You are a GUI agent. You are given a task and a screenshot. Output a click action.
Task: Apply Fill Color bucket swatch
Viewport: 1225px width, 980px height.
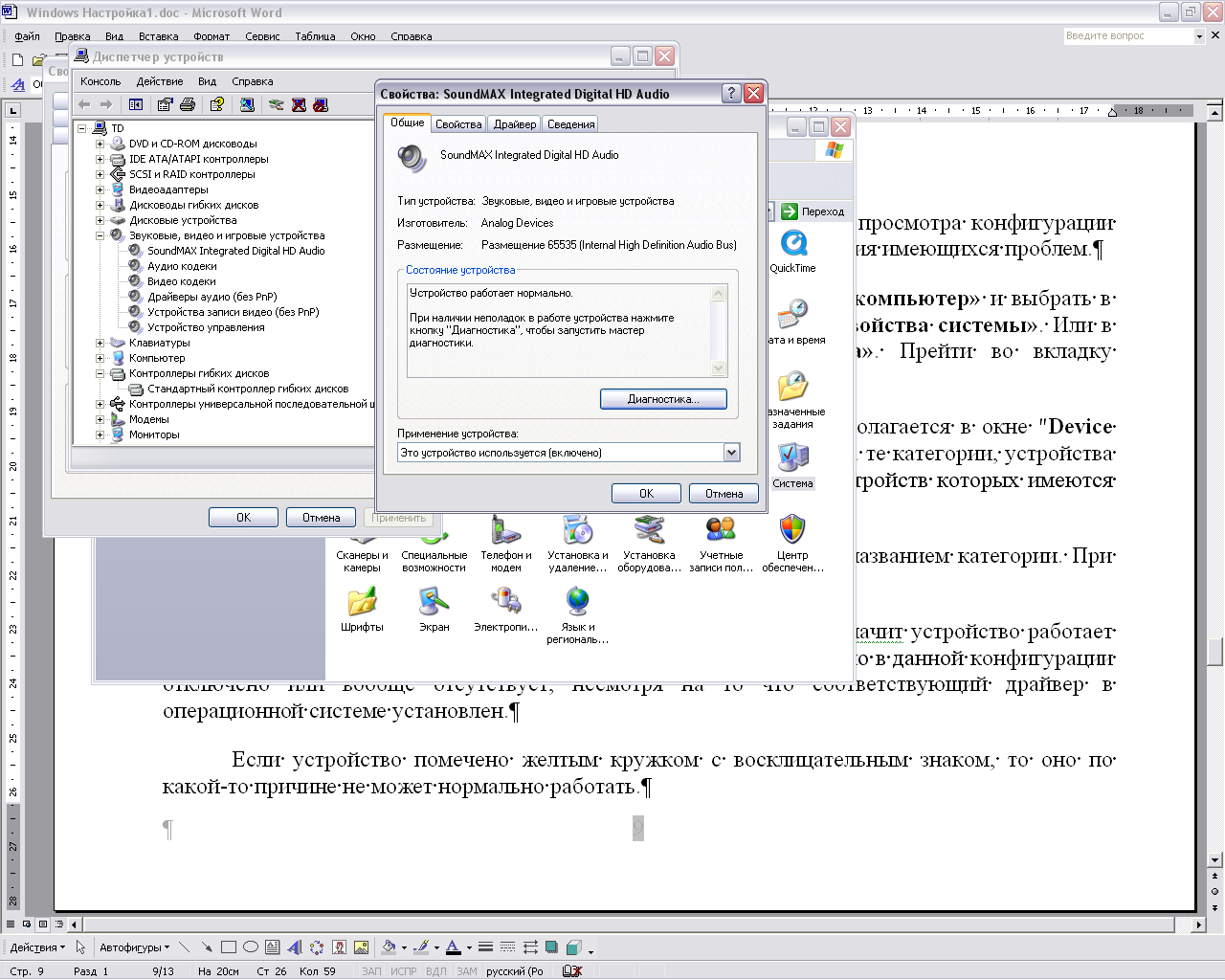[389, 947]
